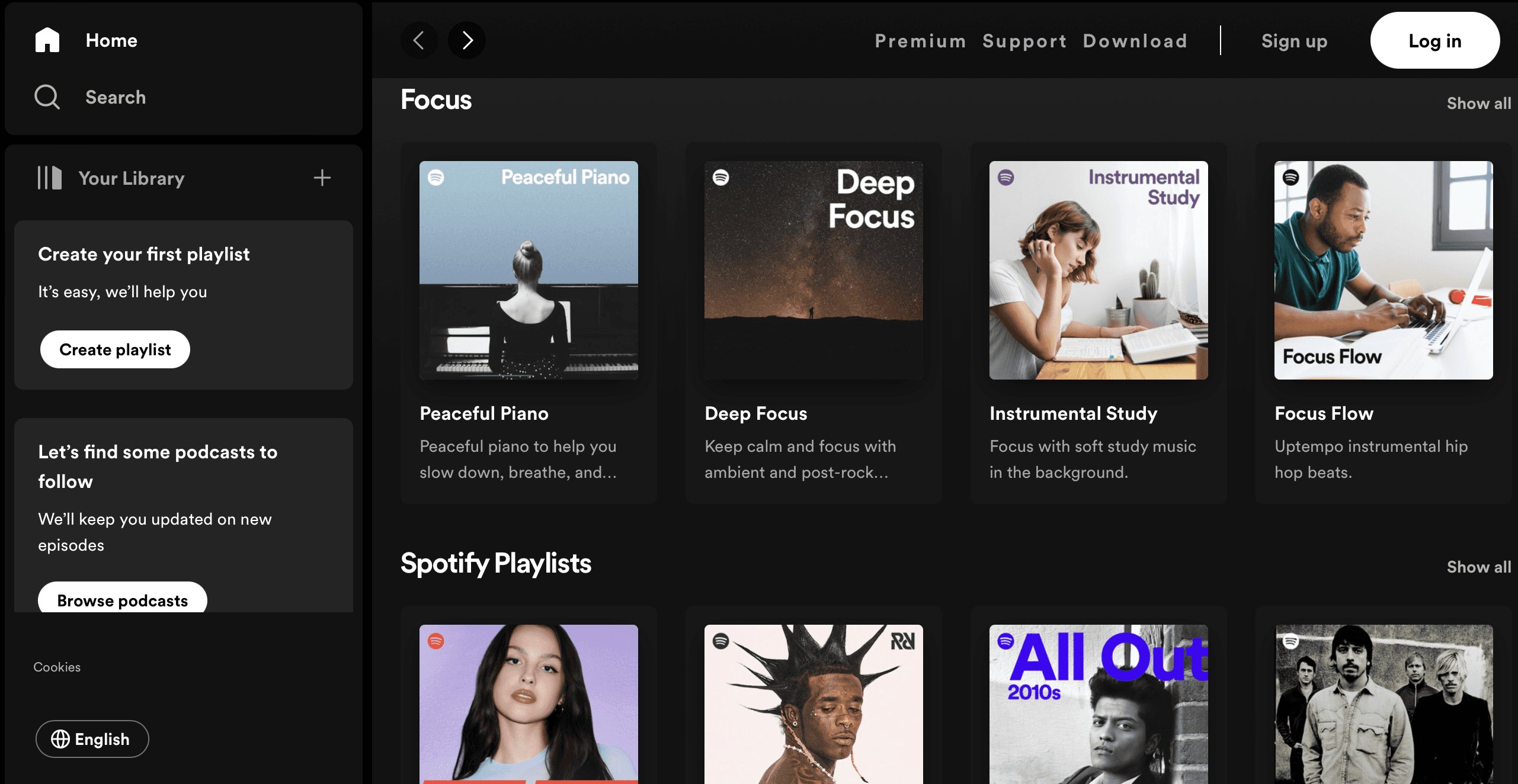Click the Home house icon
1518x784 pixels.
[x=47, y=40]
